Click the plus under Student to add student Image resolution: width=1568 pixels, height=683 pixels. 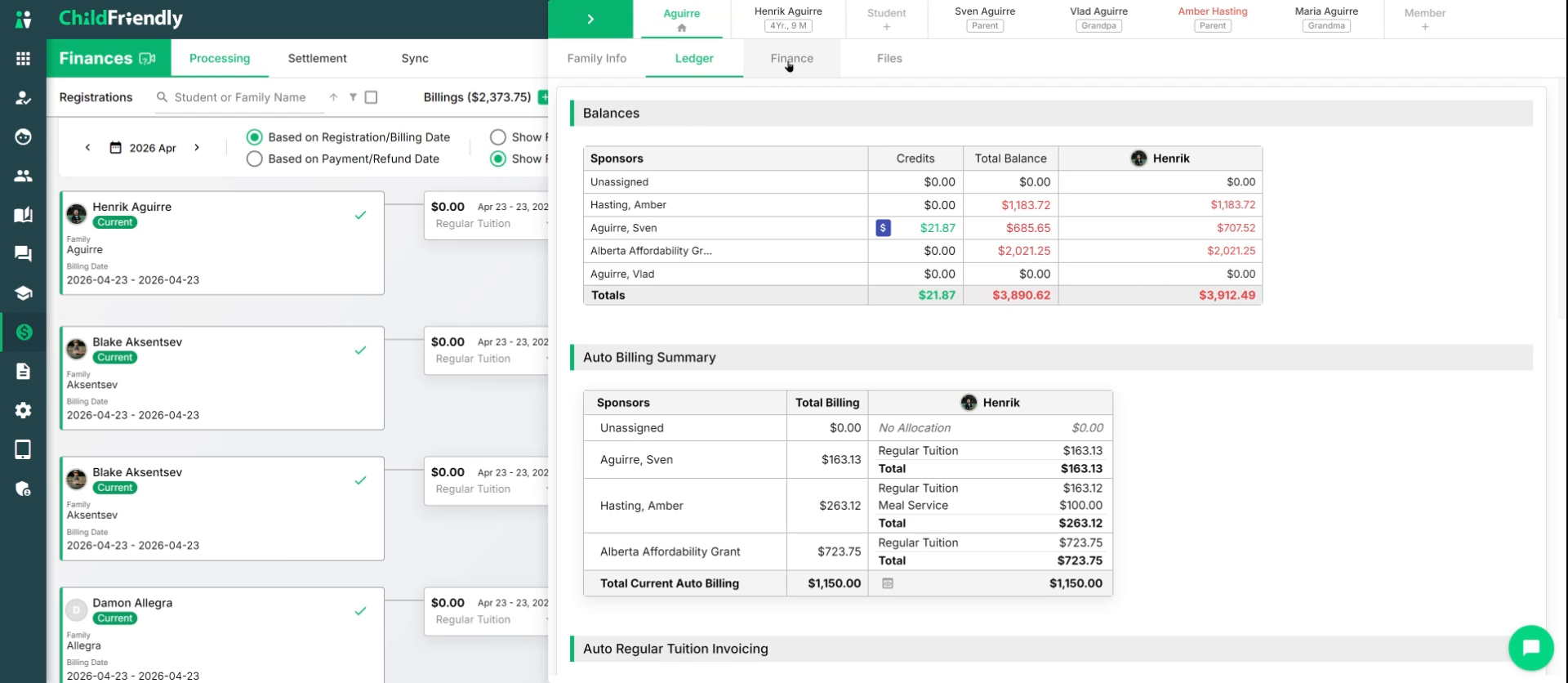(x=887, y=27)
